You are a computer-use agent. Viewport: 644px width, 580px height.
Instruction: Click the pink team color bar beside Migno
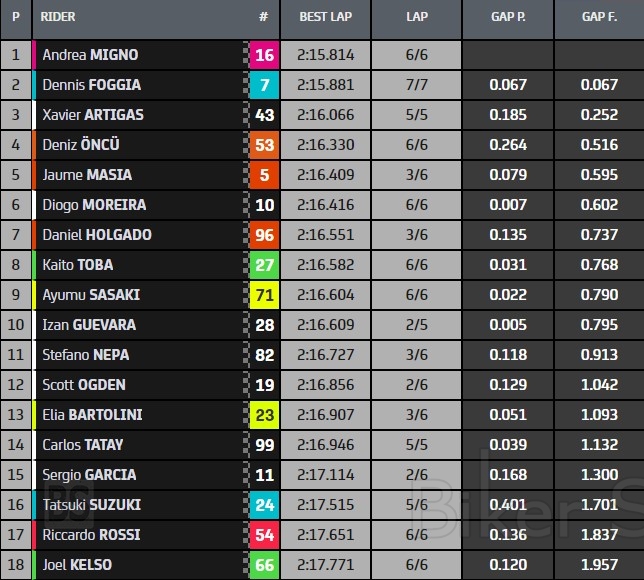click(35, 55)
